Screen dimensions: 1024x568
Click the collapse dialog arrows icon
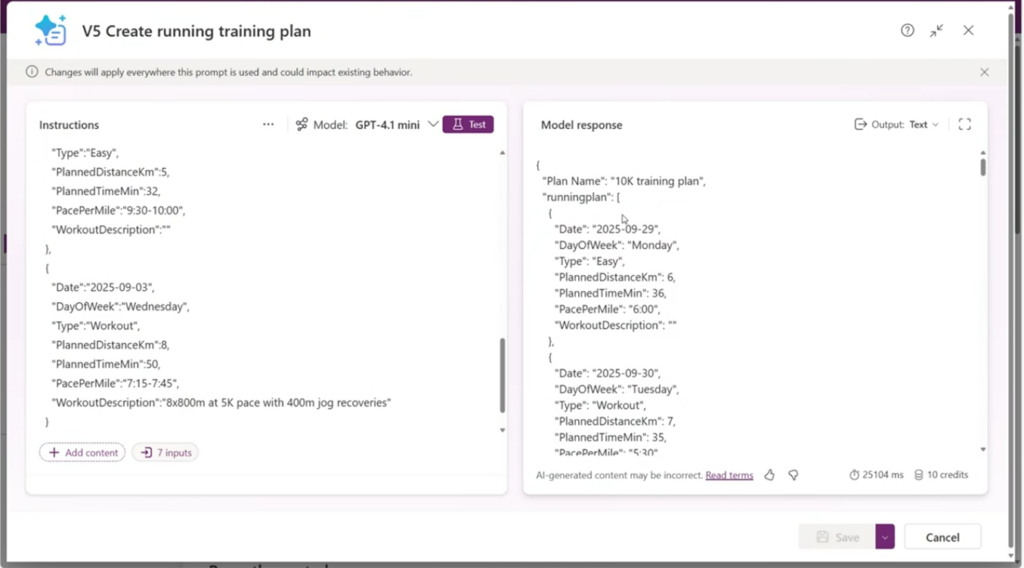pos(936,31)
